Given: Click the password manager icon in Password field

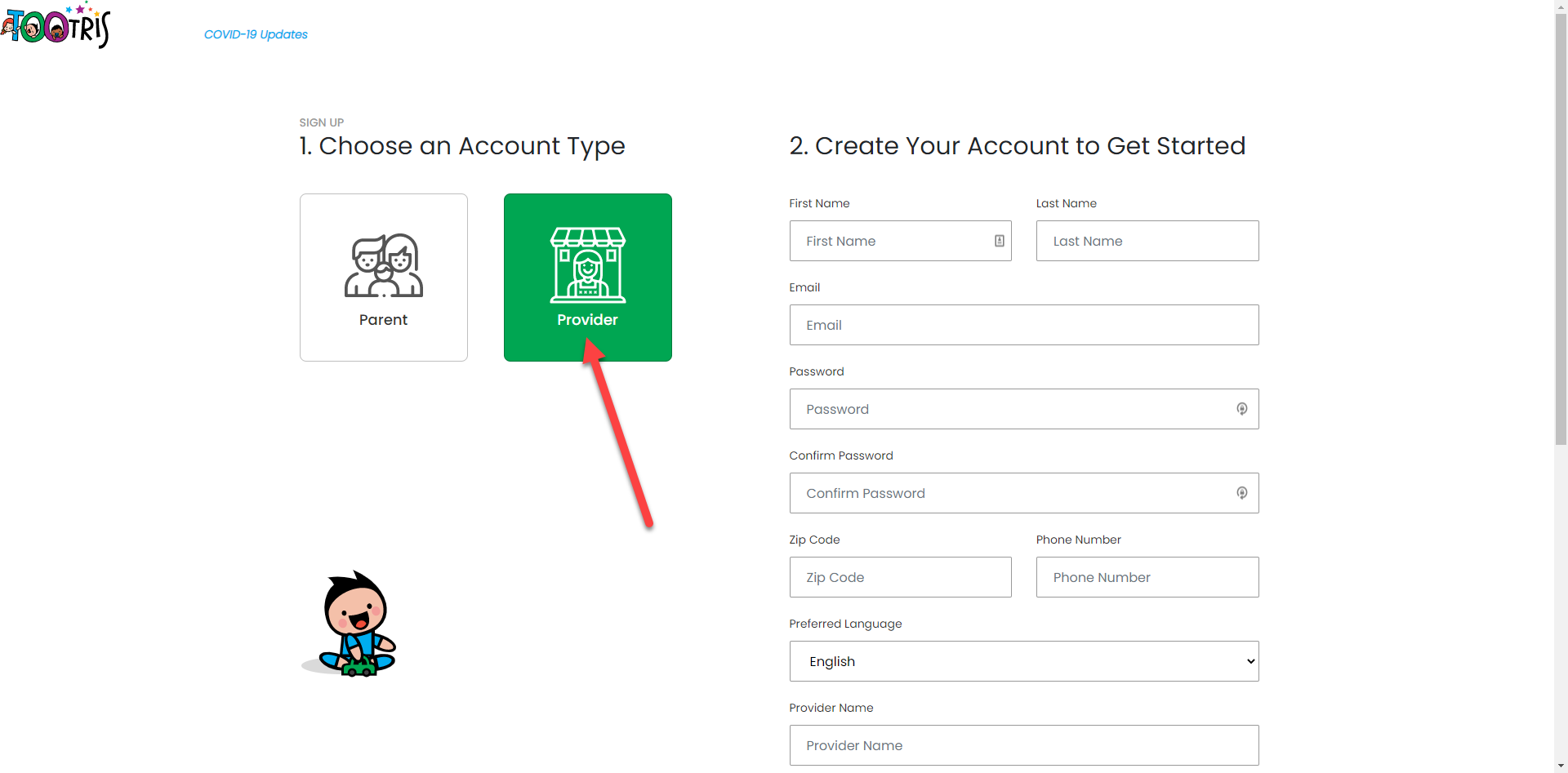Looking at the screenshot, I should tap(1241, 409).
